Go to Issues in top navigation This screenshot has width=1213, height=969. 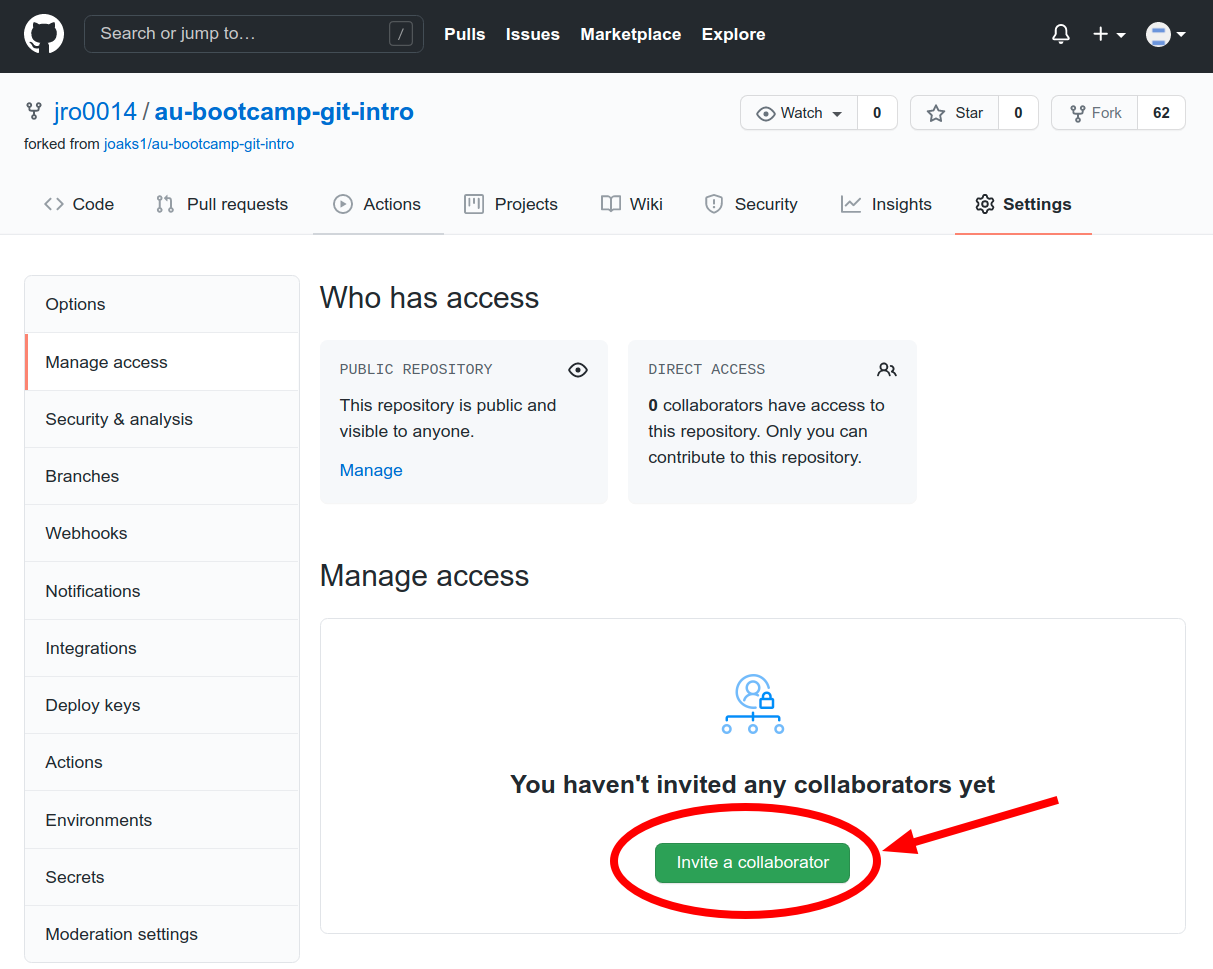pyautogui.click(x=533, y=34)
